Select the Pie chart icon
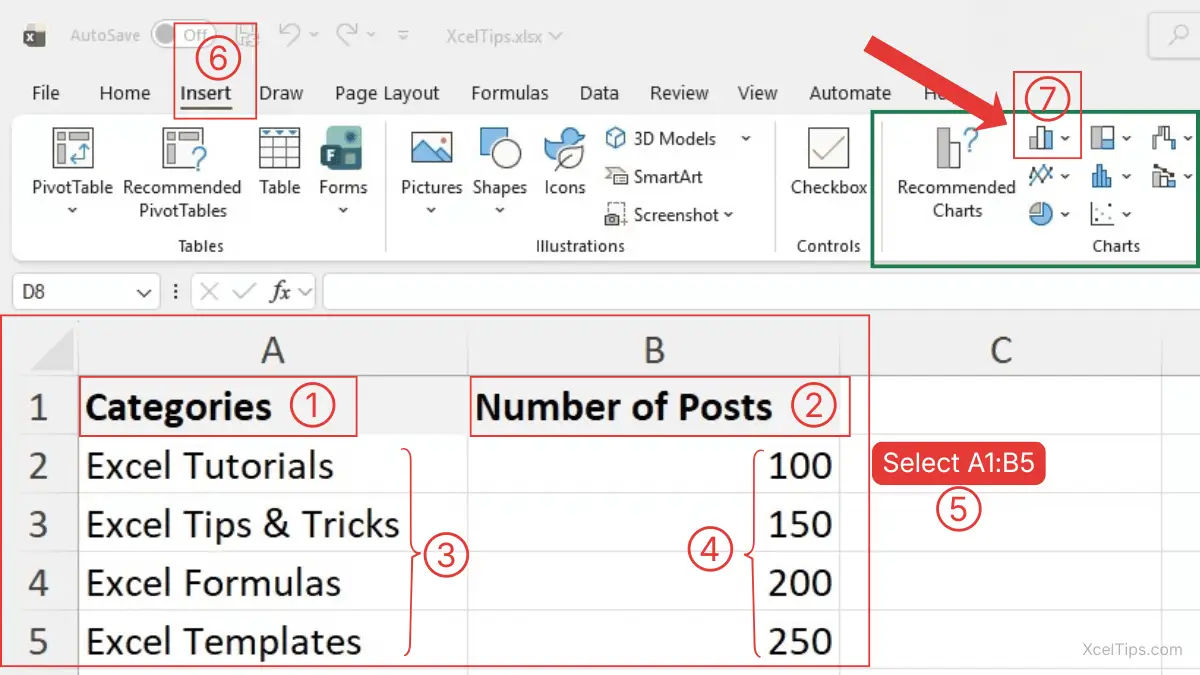Viewport: 1200px width, 675px height. point(1040,213)
